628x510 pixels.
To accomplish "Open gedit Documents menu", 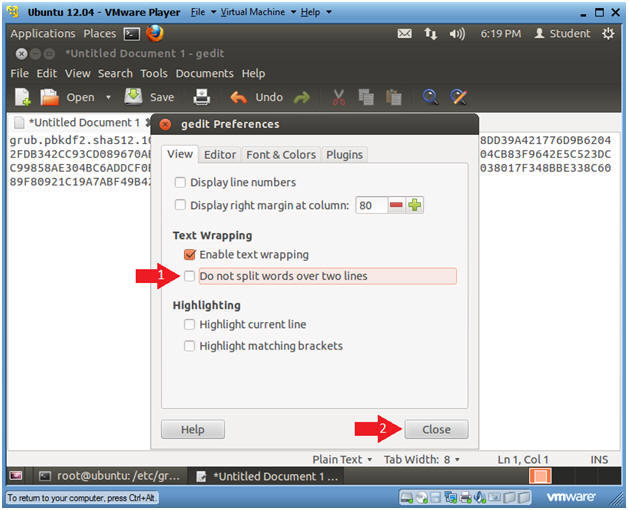I will point(205,73).
